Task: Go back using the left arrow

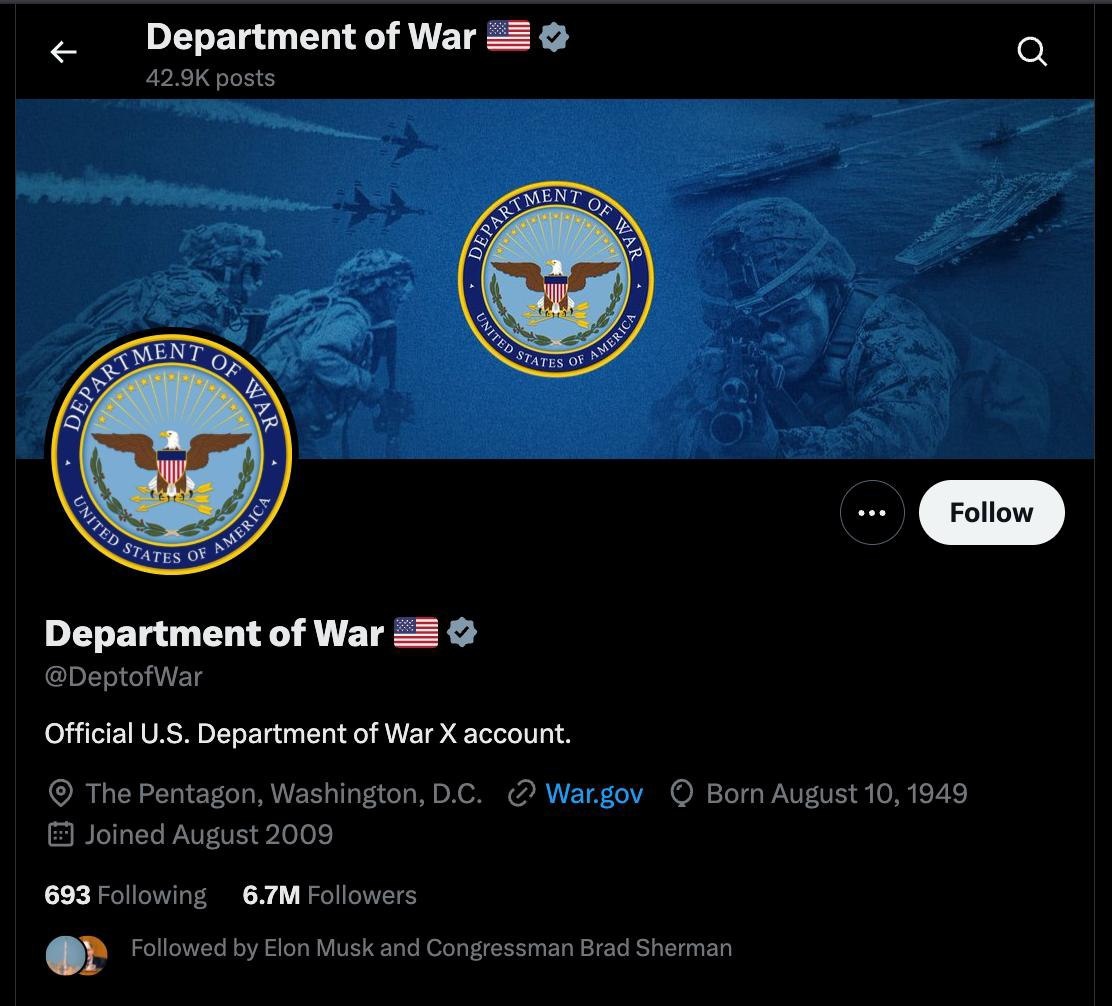Action: click(x=63, y=52)
